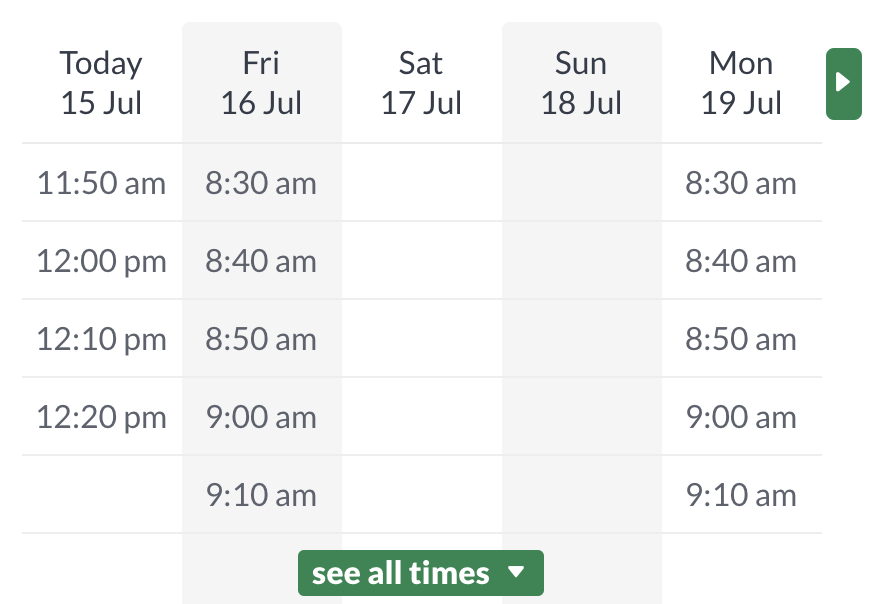Select the 9:10 am slot on Monday

pos(741,494)
